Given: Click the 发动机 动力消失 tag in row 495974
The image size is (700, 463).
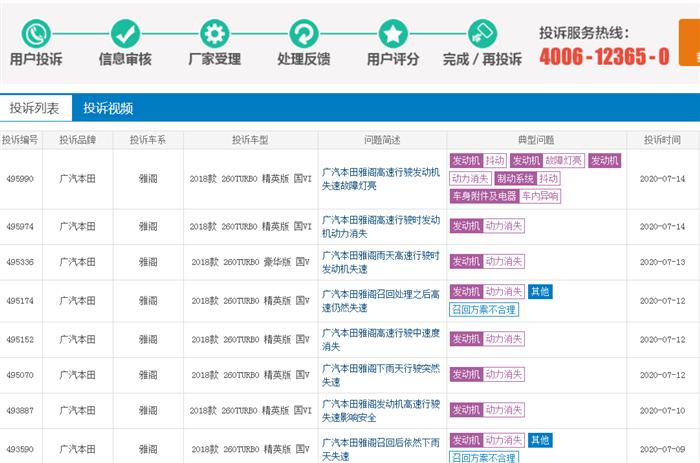Looking at the screenshot, I should coord(487,226).
